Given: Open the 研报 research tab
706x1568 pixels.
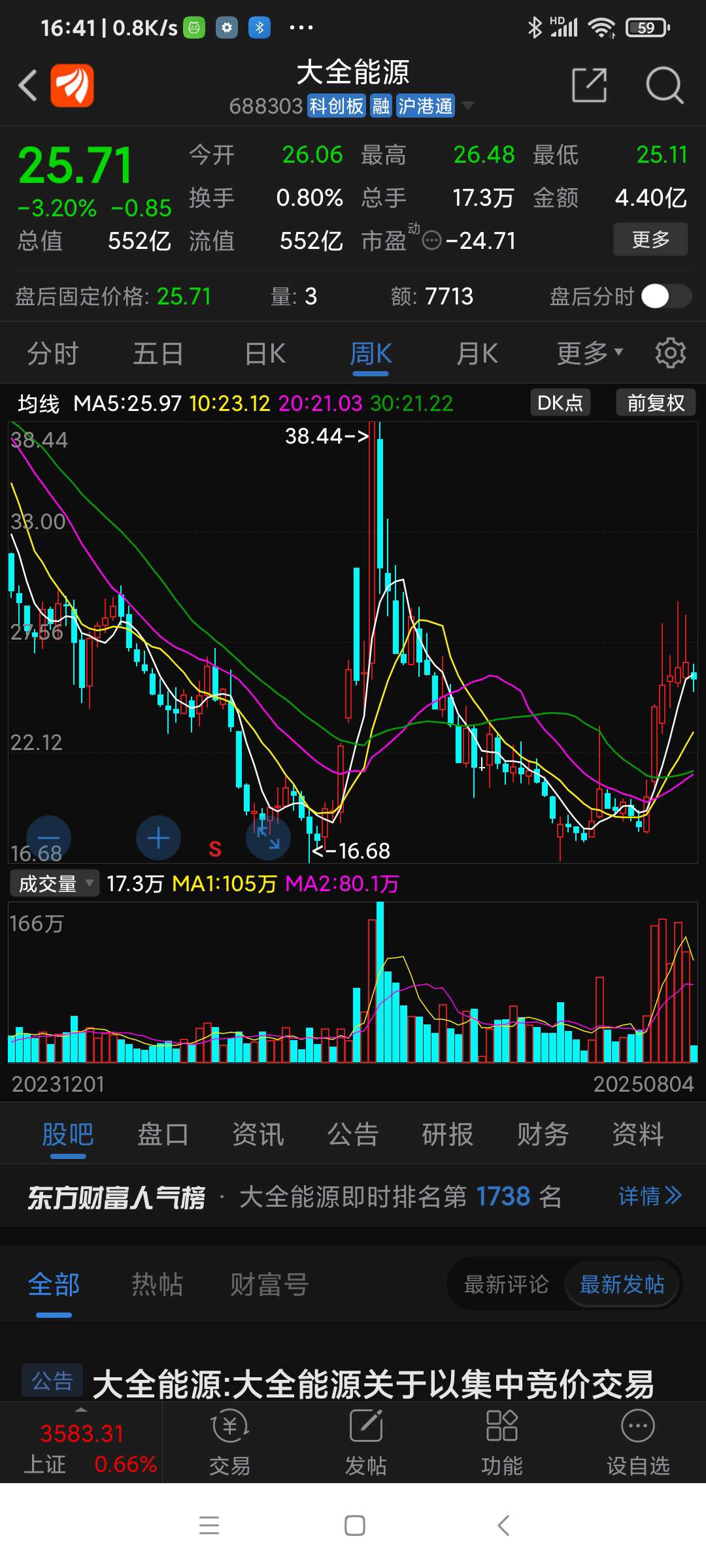Looking at the screenshot, I should click(448, 1134).
